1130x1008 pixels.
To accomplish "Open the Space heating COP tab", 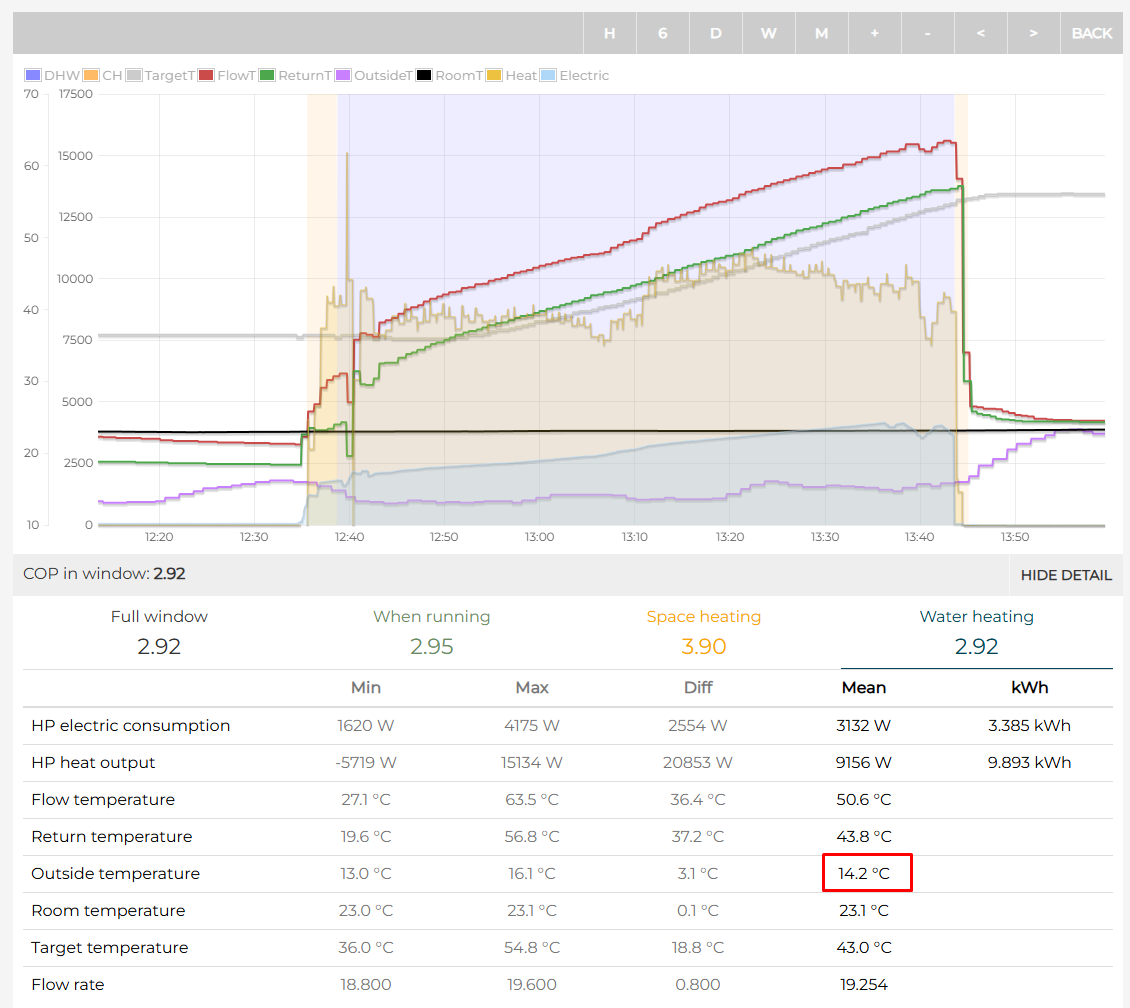I will pos(703,632).
